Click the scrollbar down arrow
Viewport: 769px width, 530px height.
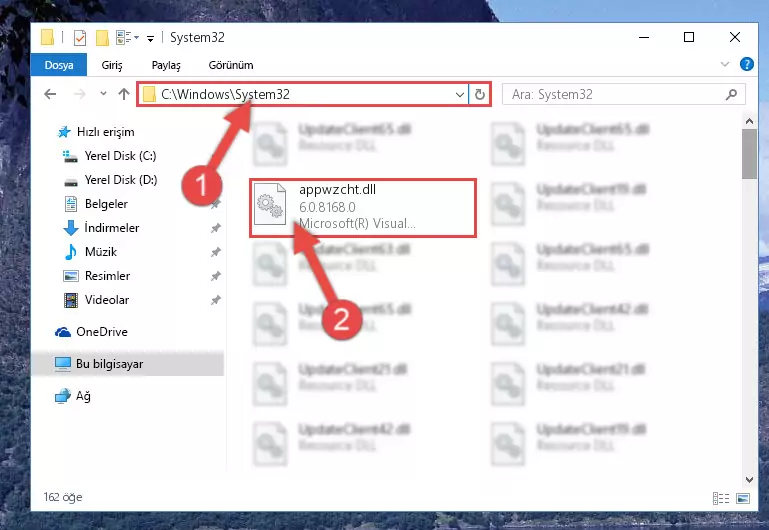(x=749, y=480)
